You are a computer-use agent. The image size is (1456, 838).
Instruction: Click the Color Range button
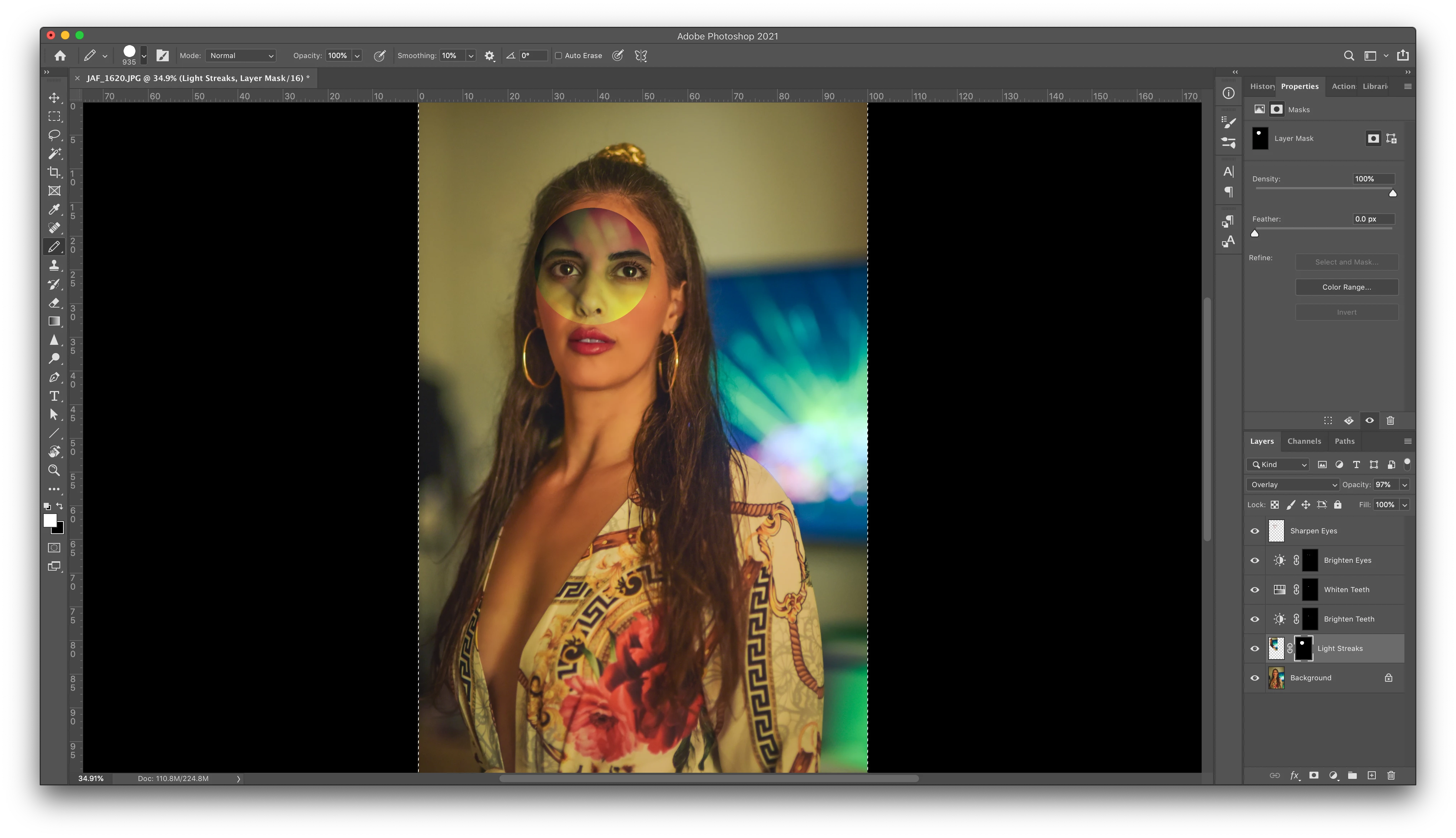[x=1346, y=287]
